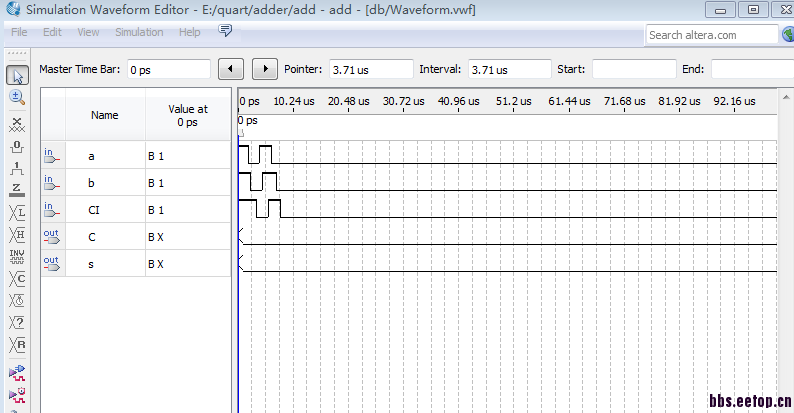Move time bar to next transition
794x413 pixels.
click(x=265, y=69)
